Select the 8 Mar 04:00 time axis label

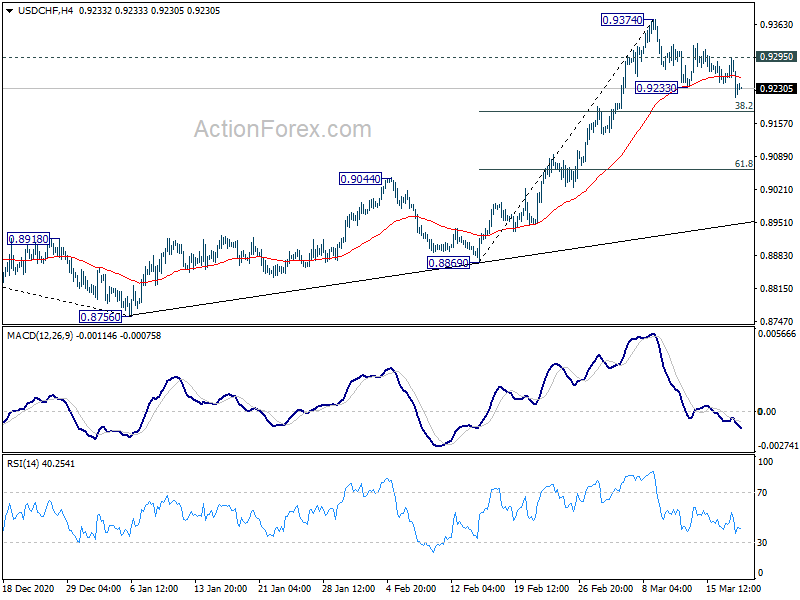coord(667,588)
